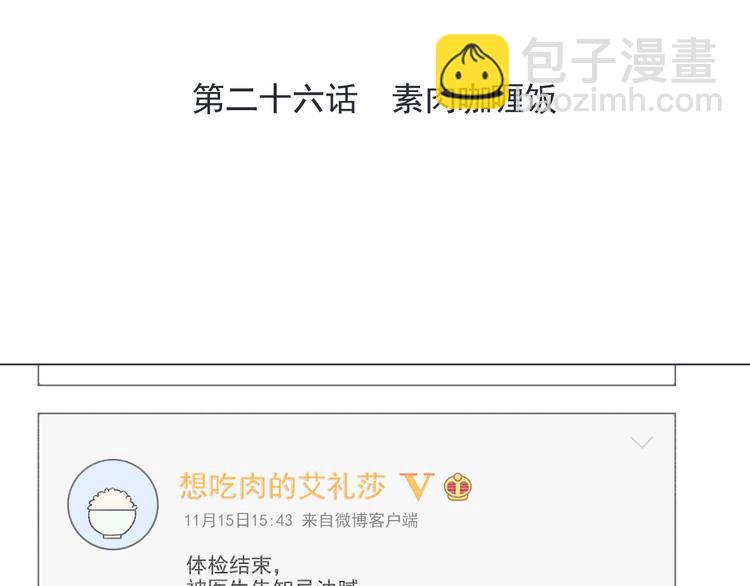Click the 第二十六话 chapter number
The height and width of the screenshot is (586, 750).
pos(275,99)
